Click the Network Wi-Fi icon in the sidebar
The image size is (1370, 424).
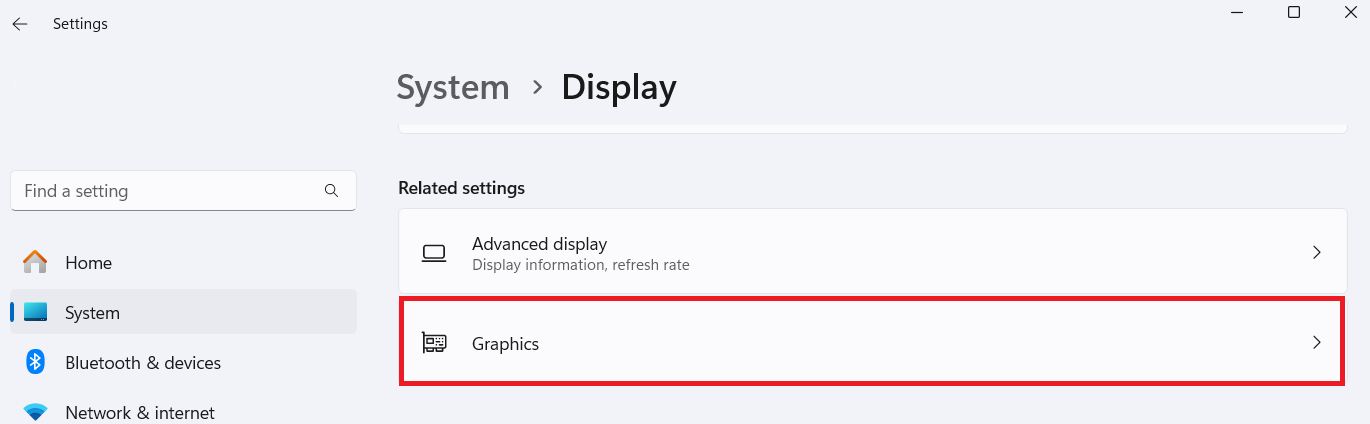pos(35,412)
